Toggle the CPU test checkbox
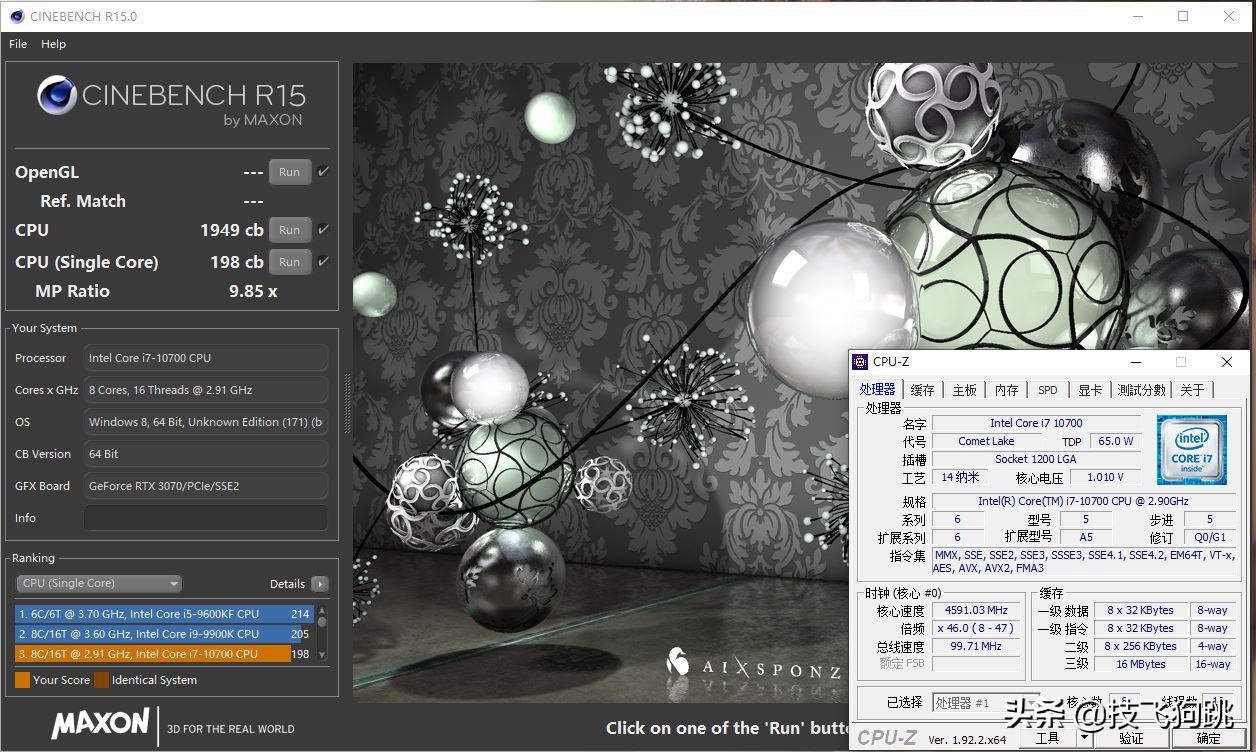Screen dimensions: 1256x752 coord(323,230)
